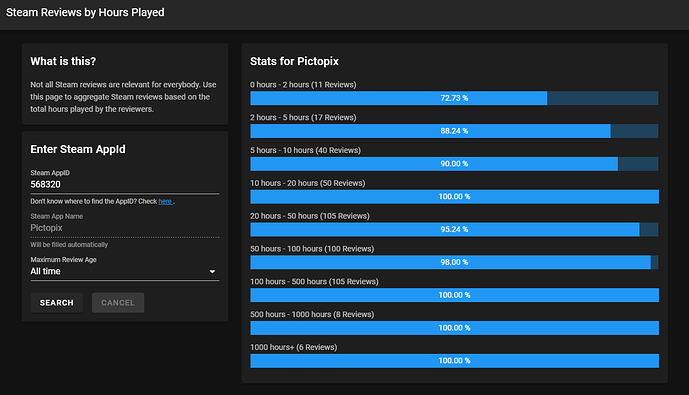The height and width of the screenshot is (395, 689).
Task: Click the '0 hours - 2 hours (11 Reviews)' label
Action: tap(303, 84)
